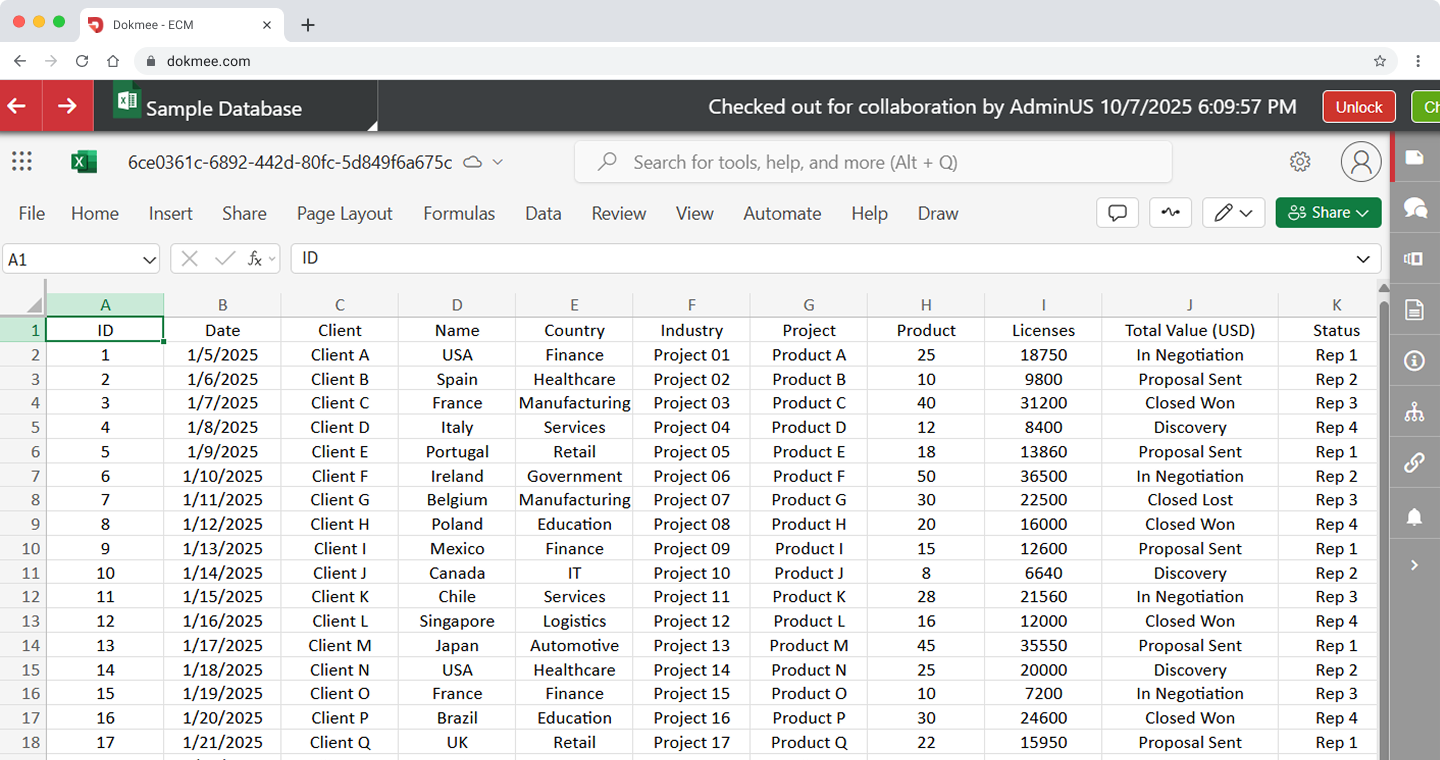Click the formula bar confirm checkmark icon
Screen dimensions: 1440x760
[x=225, y=259]
